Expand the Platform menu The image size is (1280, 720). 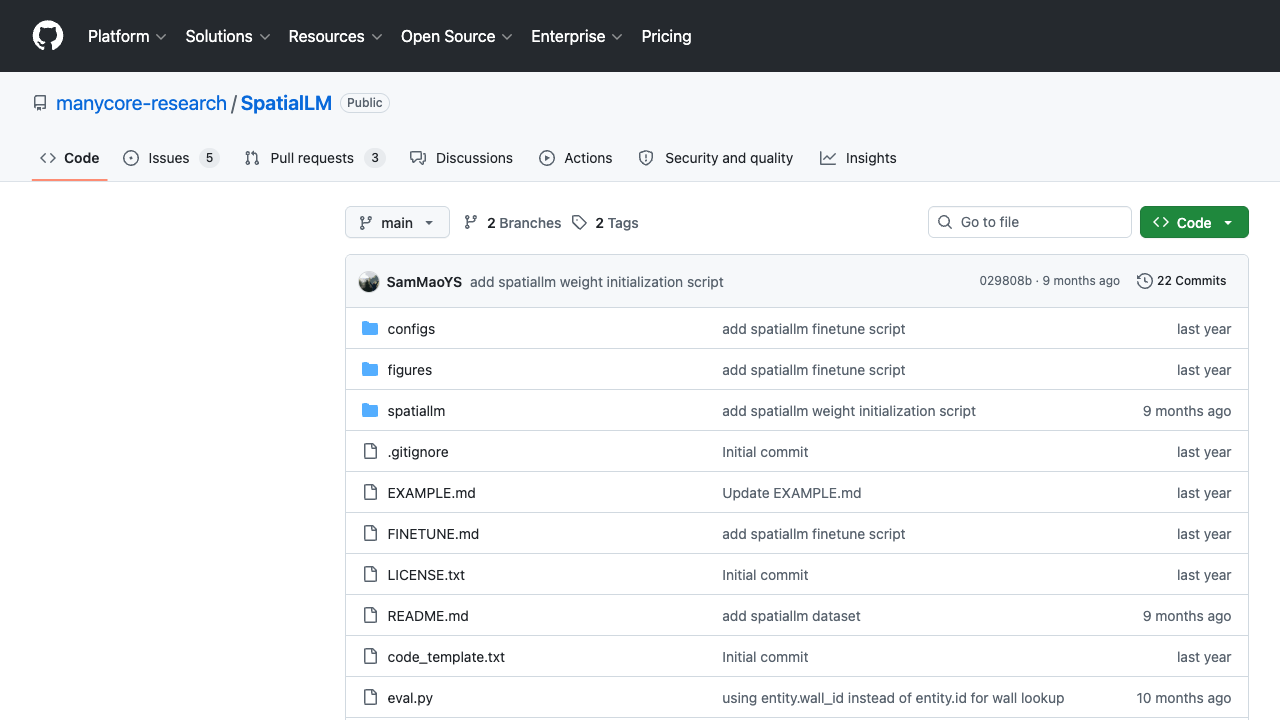[x=127, y=36]
